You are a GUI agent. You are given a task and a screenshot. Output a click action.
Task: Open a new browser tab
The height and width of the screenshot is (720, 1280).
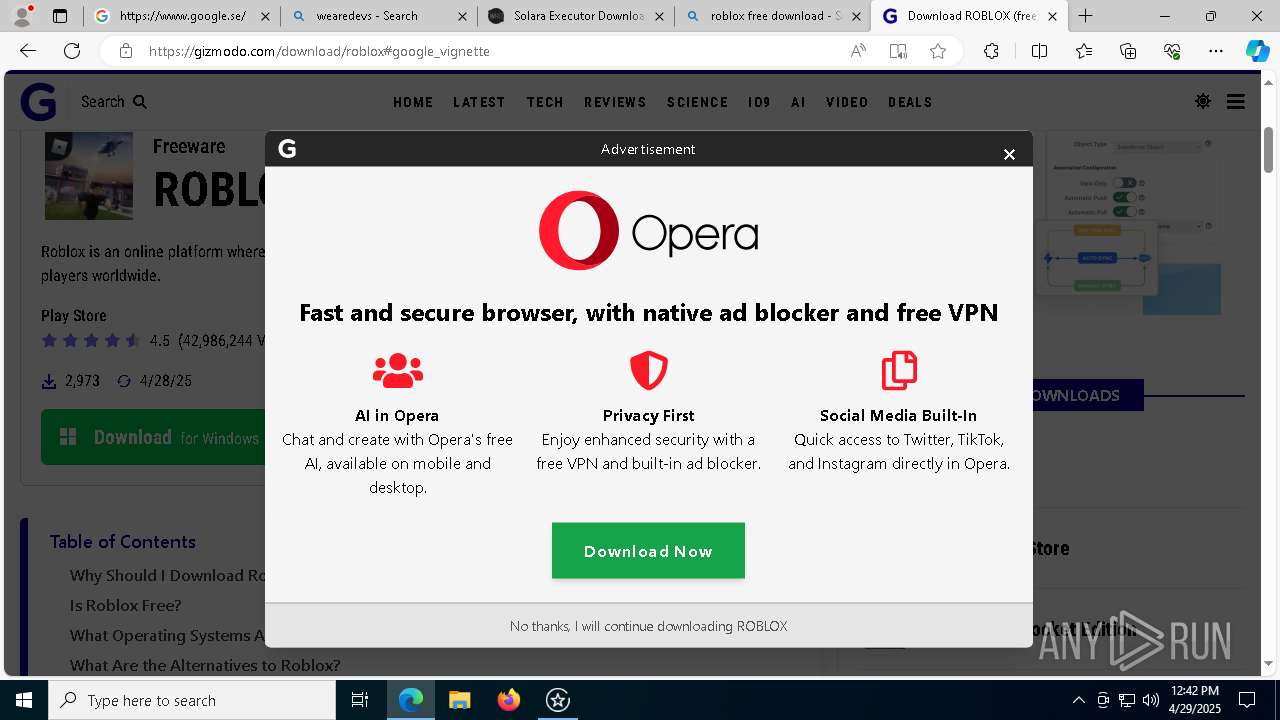(x=1086, y=16)
